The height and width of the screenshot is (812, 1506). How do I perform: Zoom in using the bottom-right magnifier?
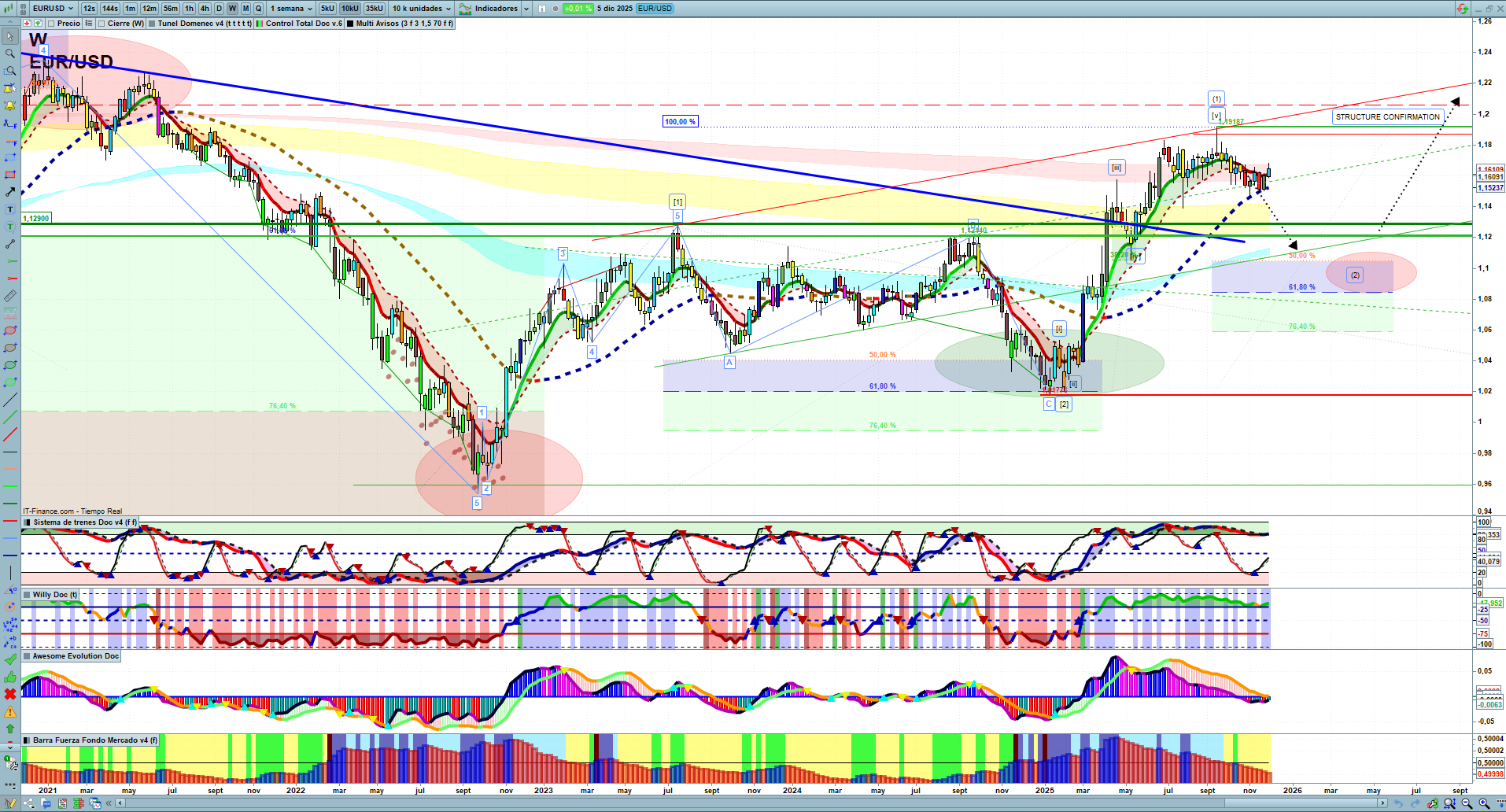[1484, 803]
